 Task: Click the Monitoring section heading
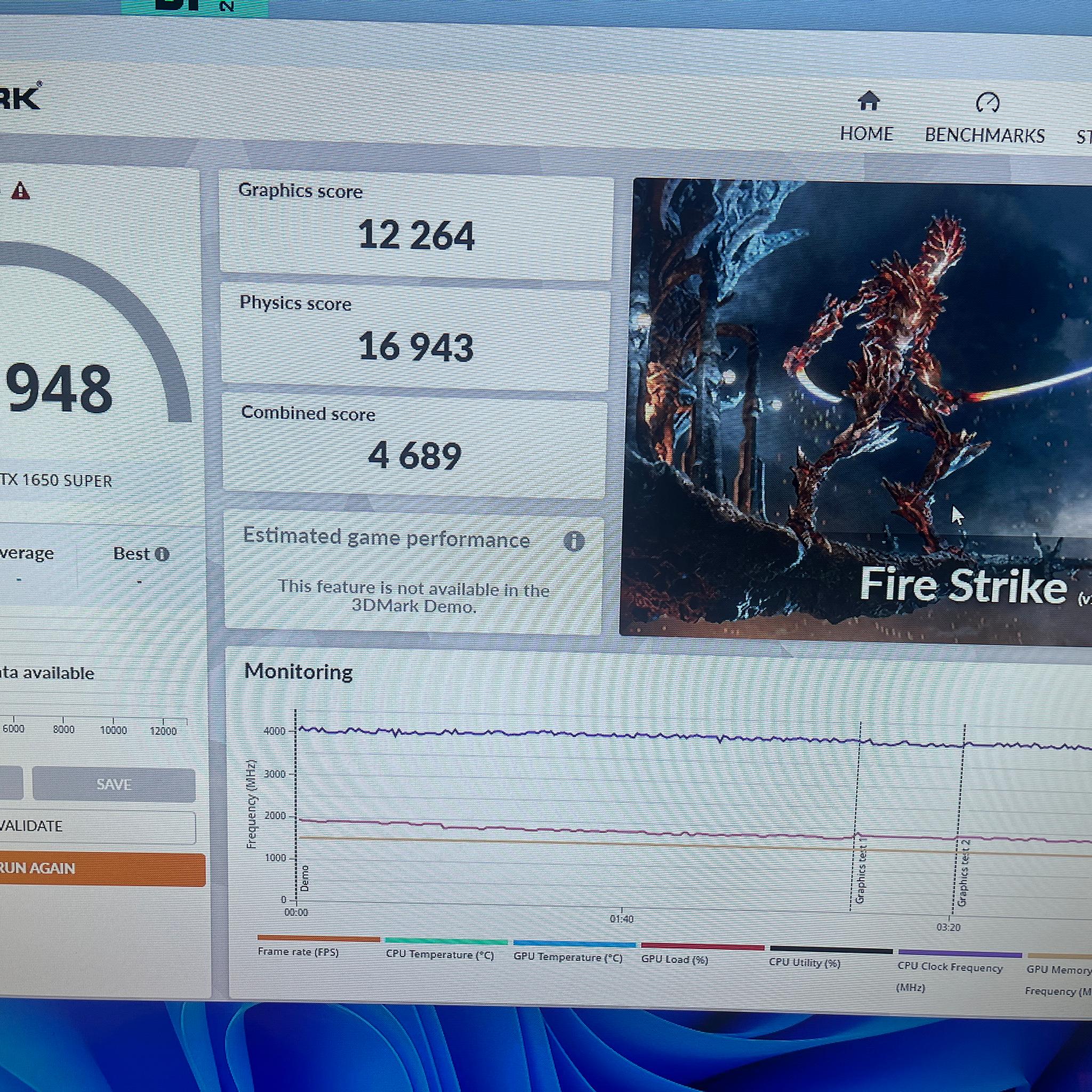click(299, 671)
